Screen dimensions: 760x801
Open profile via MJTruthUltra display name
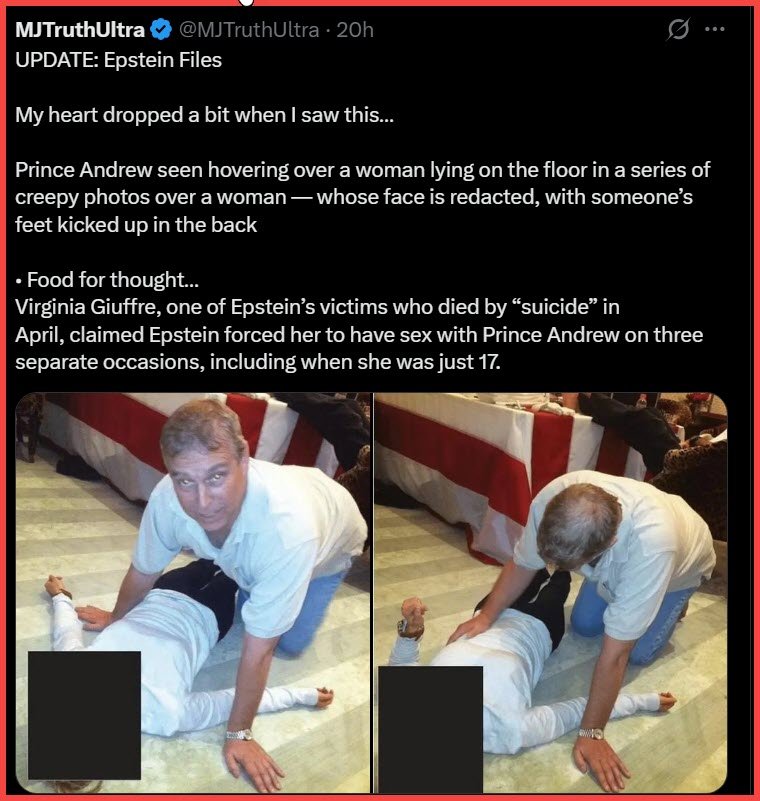pyautogui.click(x=80, y=30)
